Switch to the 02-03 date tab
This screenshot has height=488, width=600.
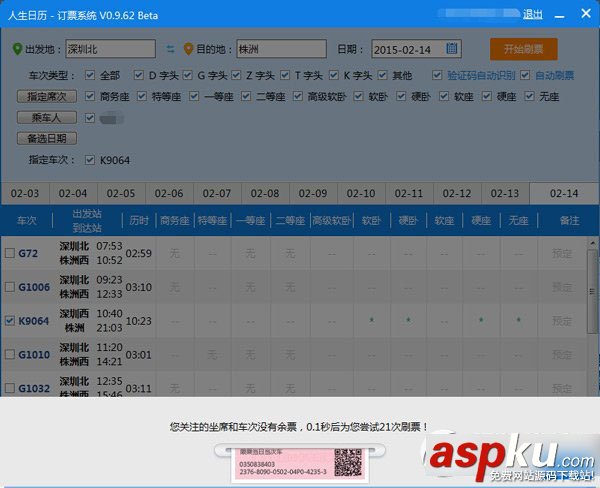25,193
